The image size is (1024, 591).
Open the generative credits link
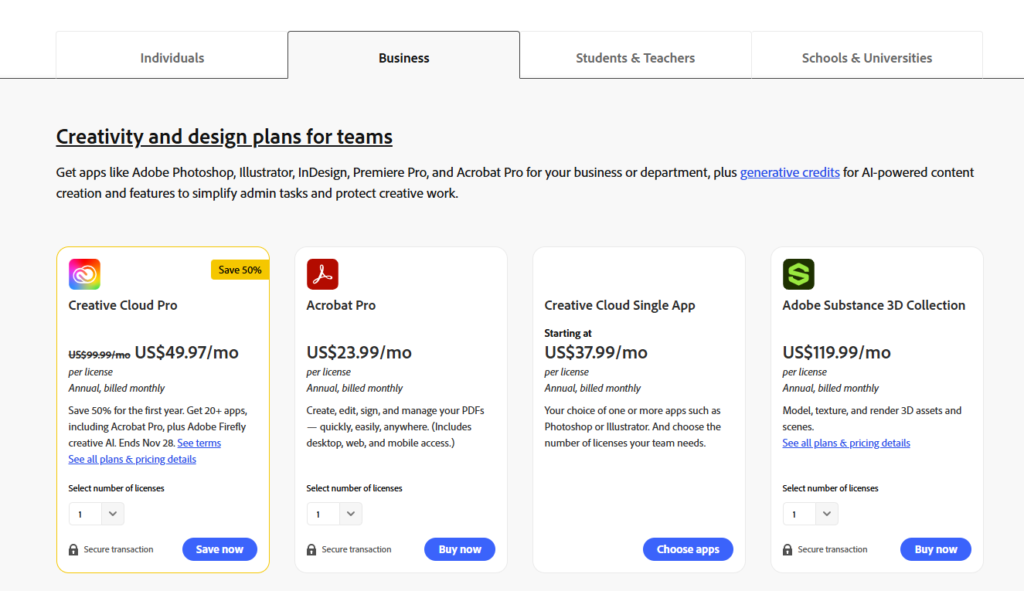[x=789, y=172]
